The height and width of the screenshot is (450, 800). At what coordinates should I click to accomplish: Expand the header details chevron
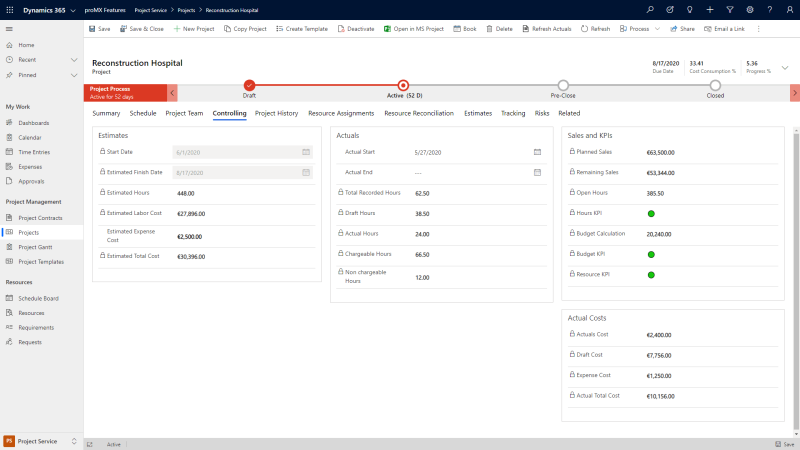[785, 67]
